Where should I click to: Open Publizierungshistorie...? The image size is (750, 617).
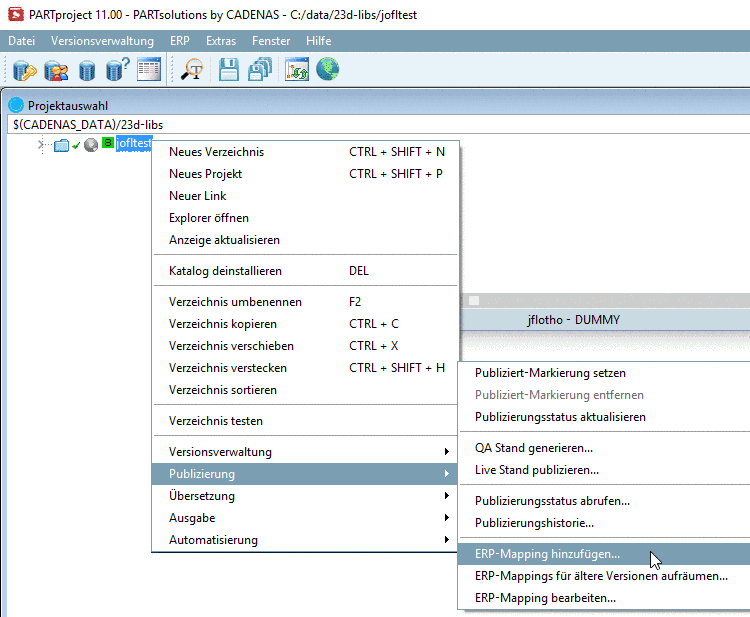[605, 523]
